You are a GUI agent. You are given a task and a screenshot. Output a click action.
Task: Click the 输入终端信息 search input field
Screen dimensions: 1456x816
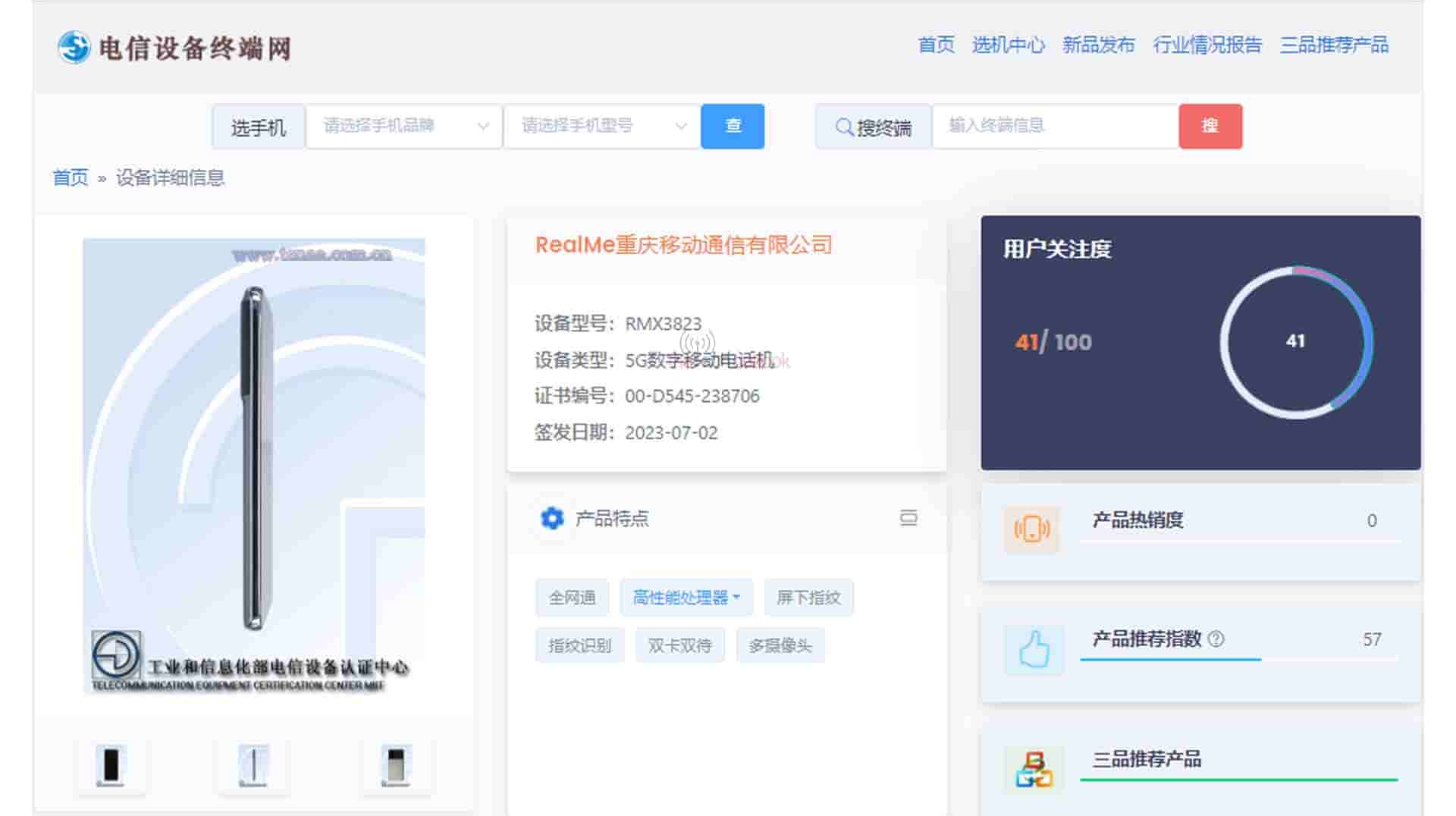point(1054,126)
